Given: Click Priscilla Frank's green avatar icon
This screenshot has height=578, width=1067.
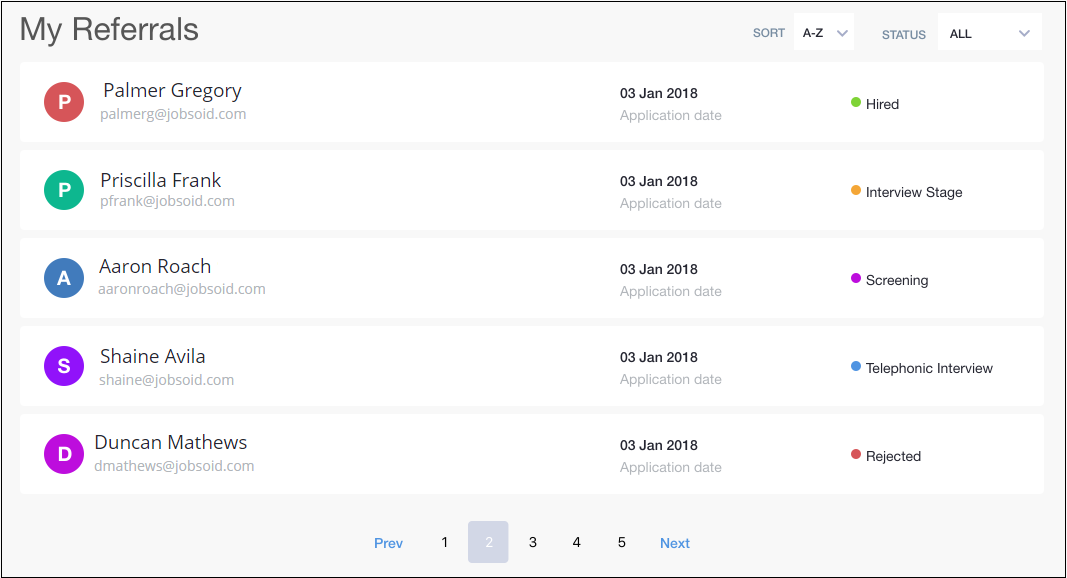Looking at the screenshot, I should coord(64,190).
